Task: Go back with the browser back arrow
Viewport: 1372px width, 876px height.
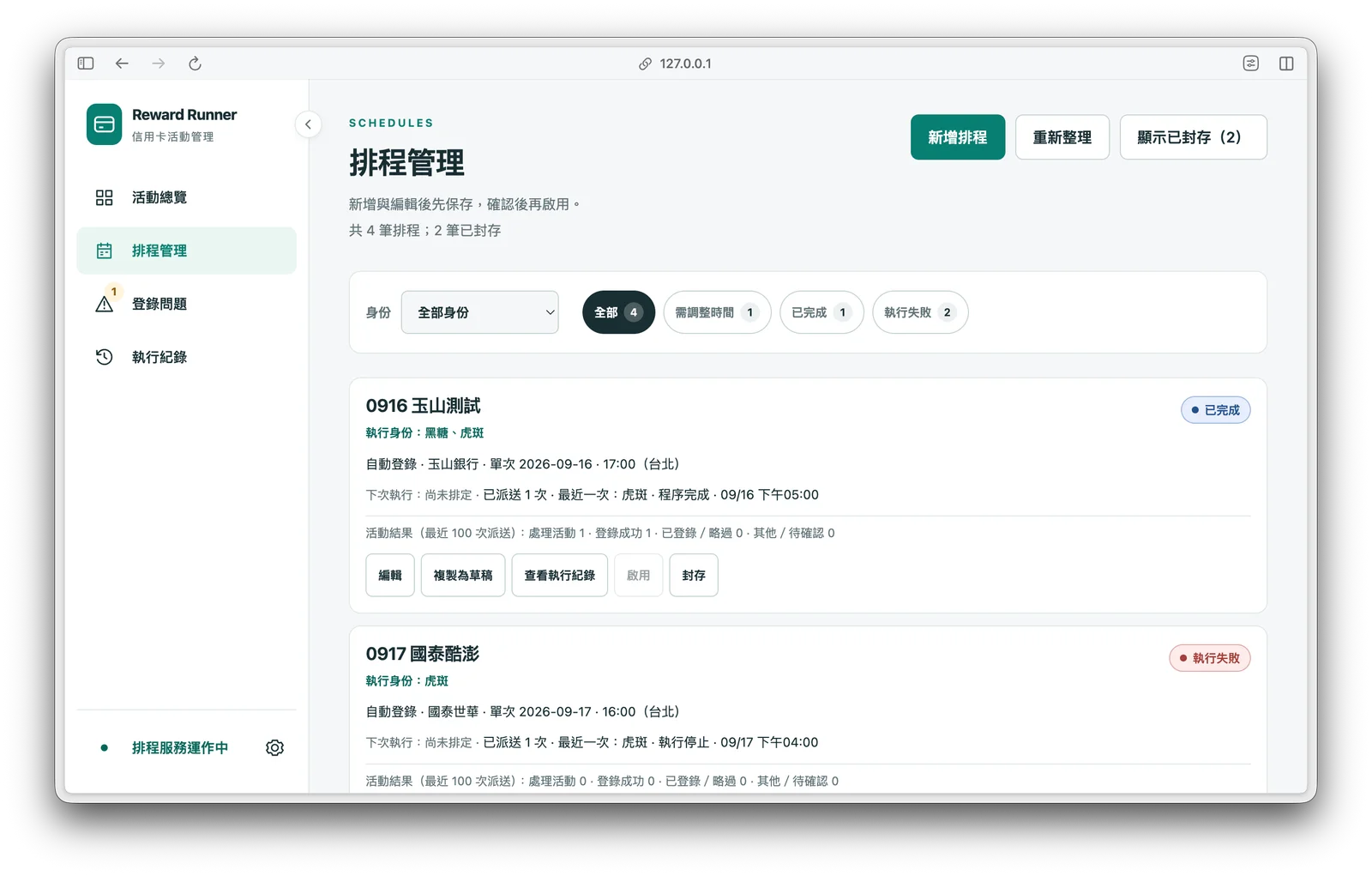Action: pyautogui.click(x=122, y=63)
